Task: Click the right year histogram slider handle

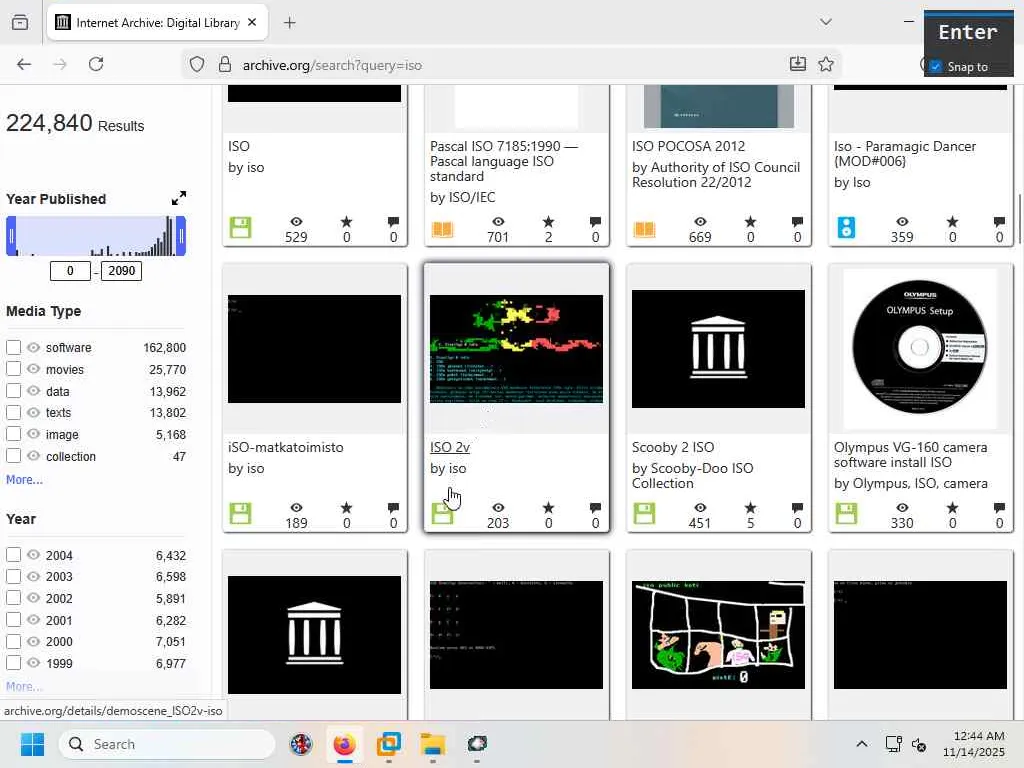Action: (181, 236)
